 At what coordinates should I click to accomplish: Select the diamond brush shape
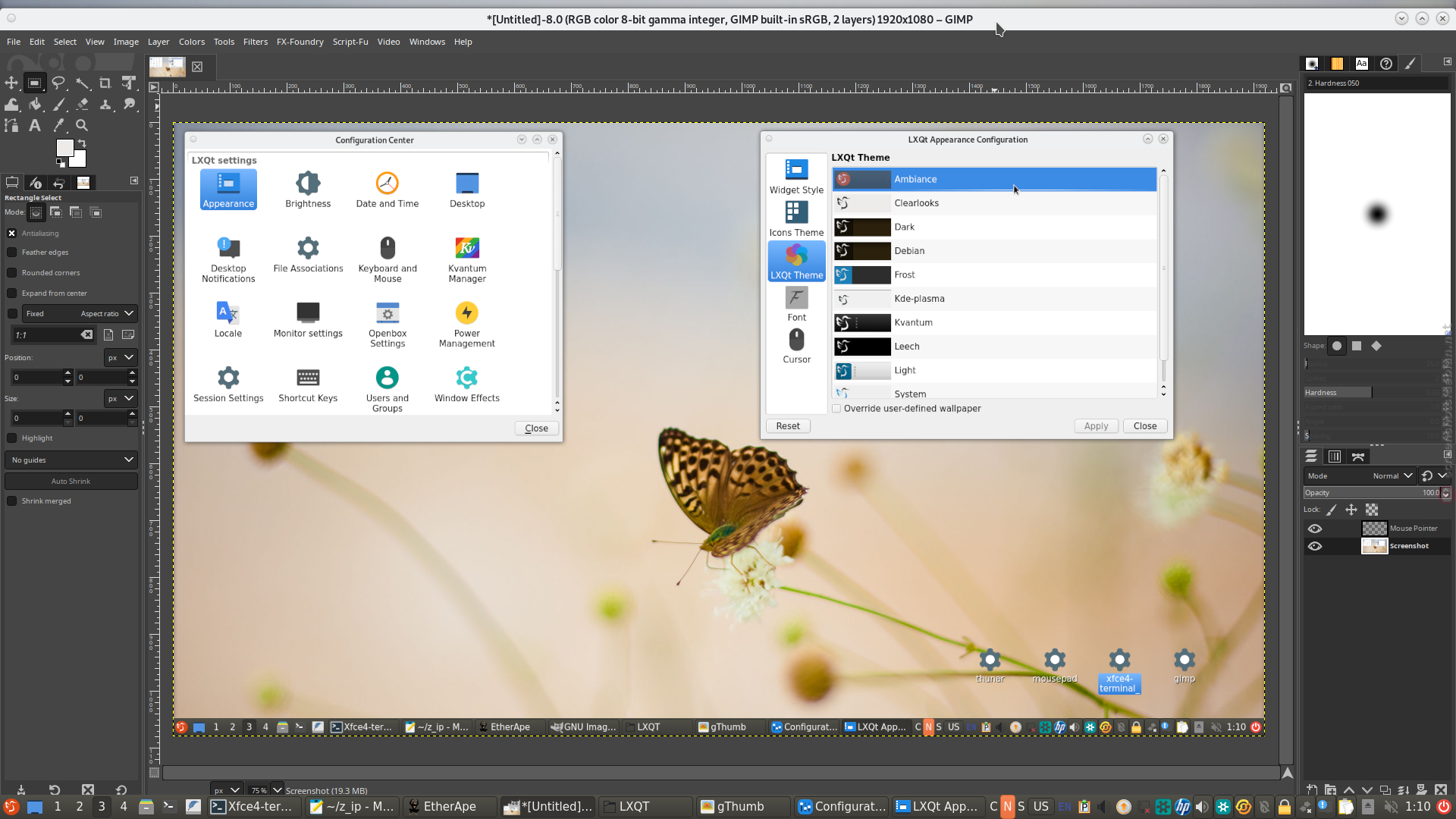[1376, 346]
